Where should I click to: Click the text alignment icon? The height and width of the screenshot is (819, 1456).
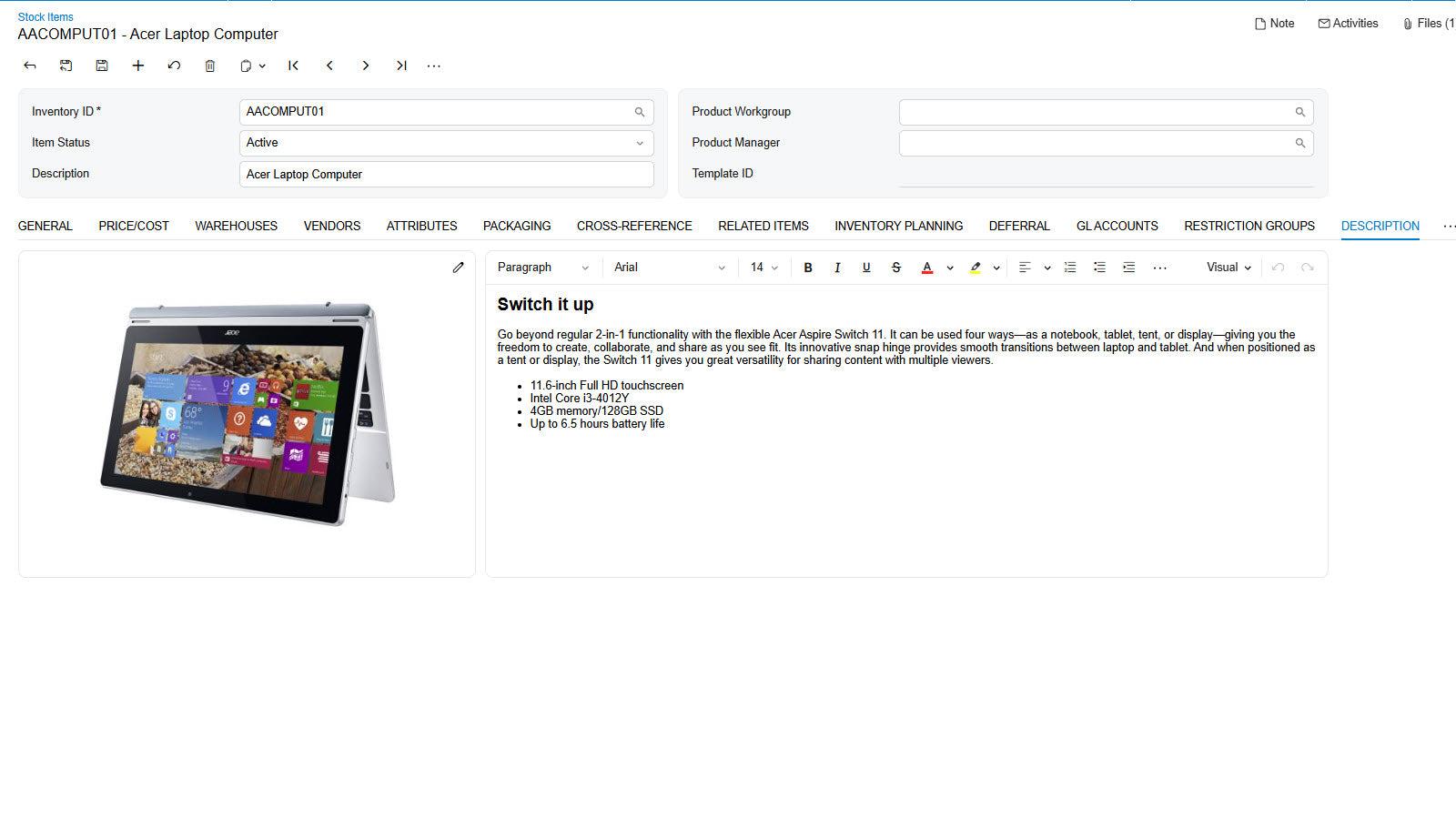(1025, 268)
